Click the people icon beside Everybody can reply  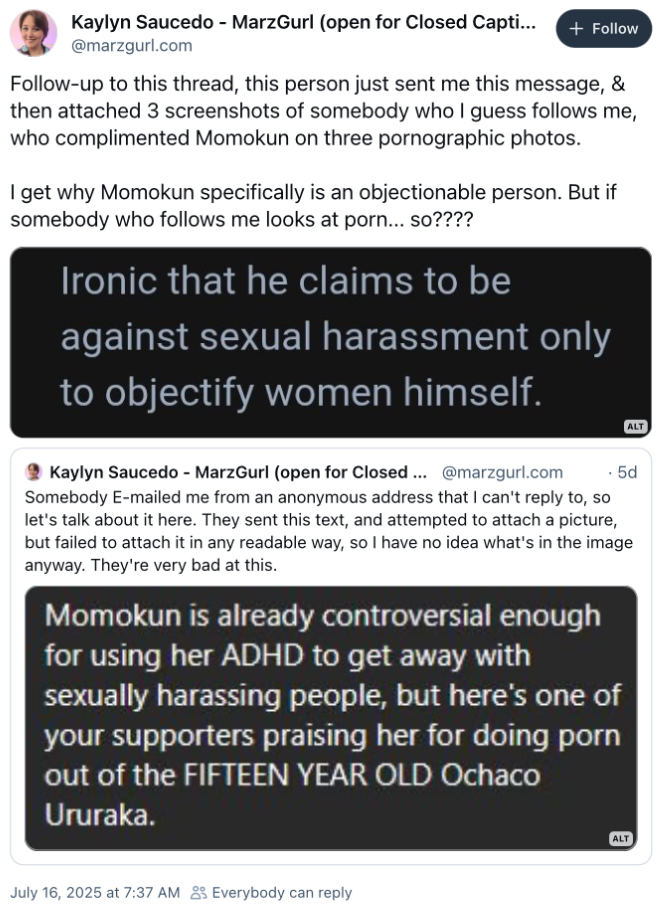tap(198, 892)
